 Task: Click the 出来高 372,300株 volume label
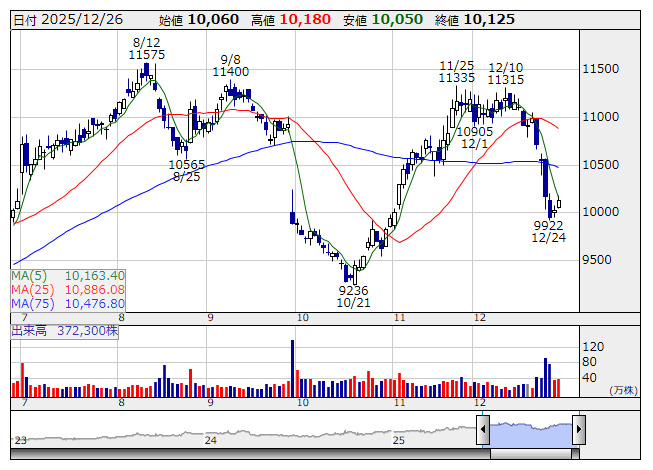65,331
